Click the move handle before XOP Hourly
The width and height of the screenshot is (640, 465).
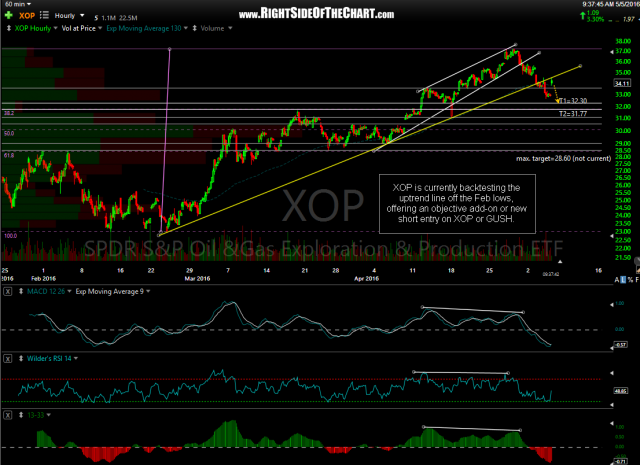9,29
